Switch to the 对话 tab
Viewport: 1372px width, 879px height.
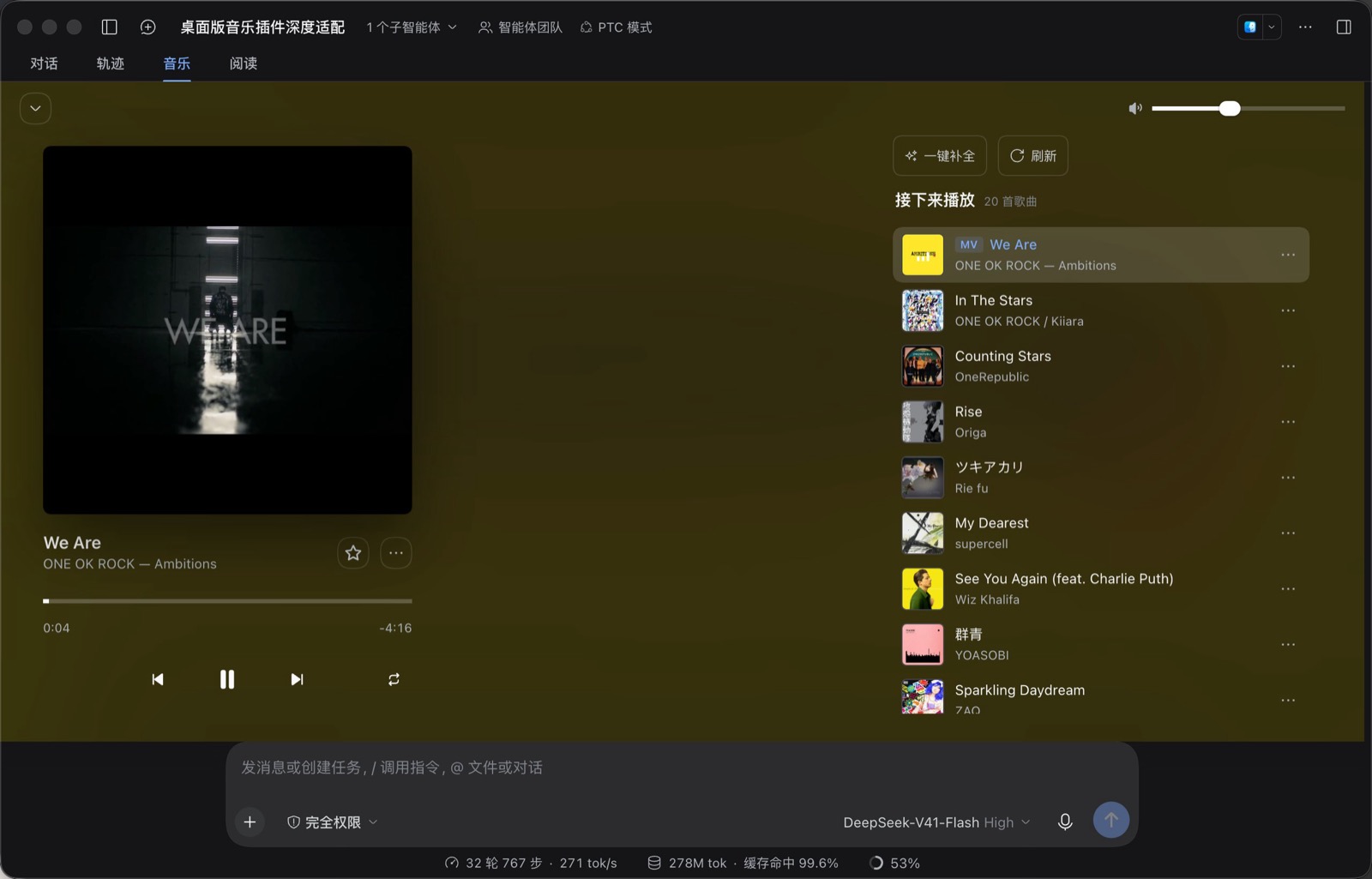(44, 63)
